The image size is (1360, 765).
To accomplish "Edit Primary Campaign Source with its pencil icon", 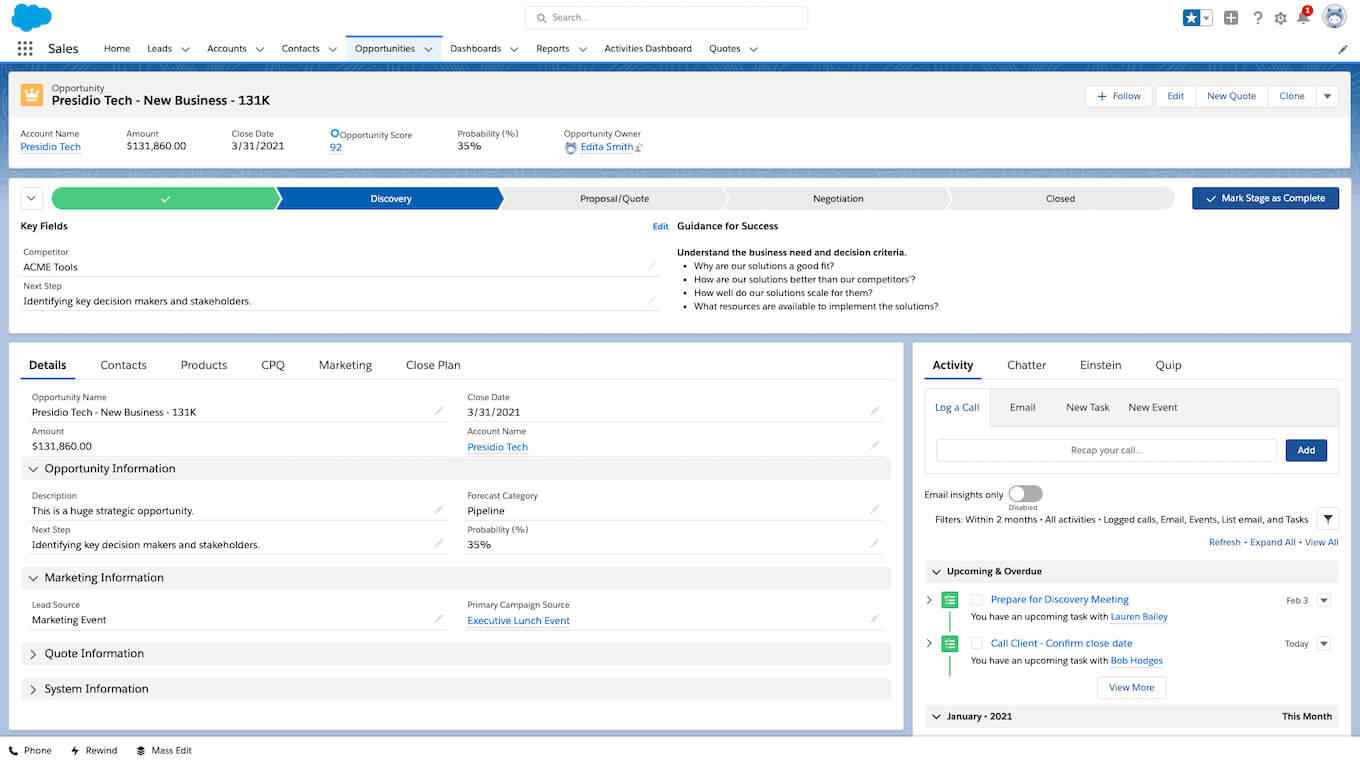I will [875, 619].
